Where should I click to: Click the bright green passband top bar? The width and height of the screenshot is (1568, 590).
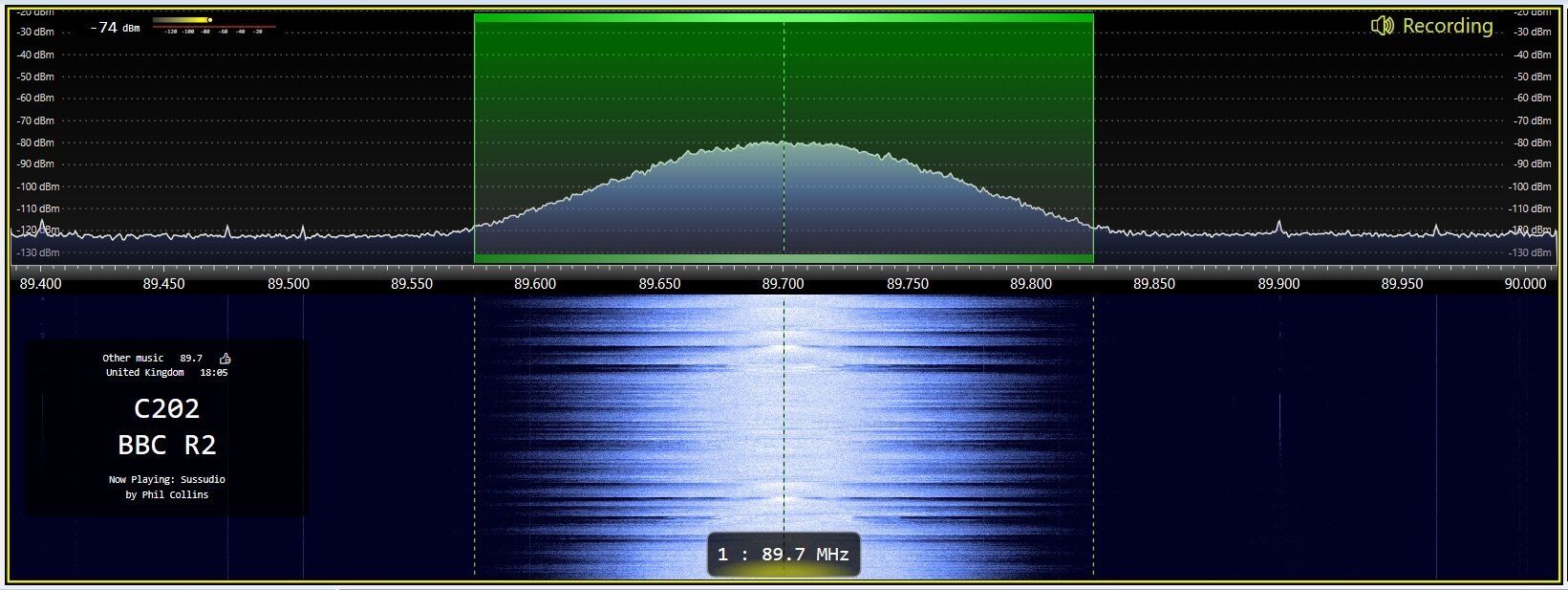click(784, 17)
